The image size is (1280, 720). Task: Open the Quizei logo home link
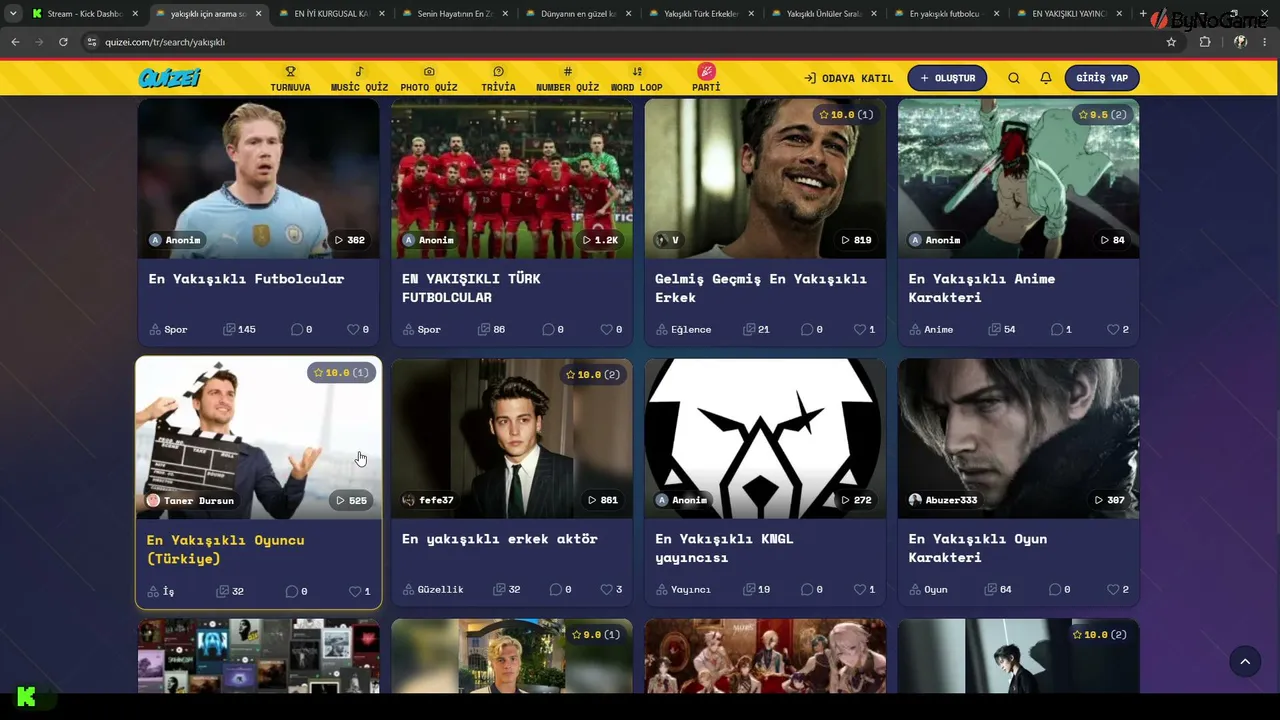tap(170, 78)
